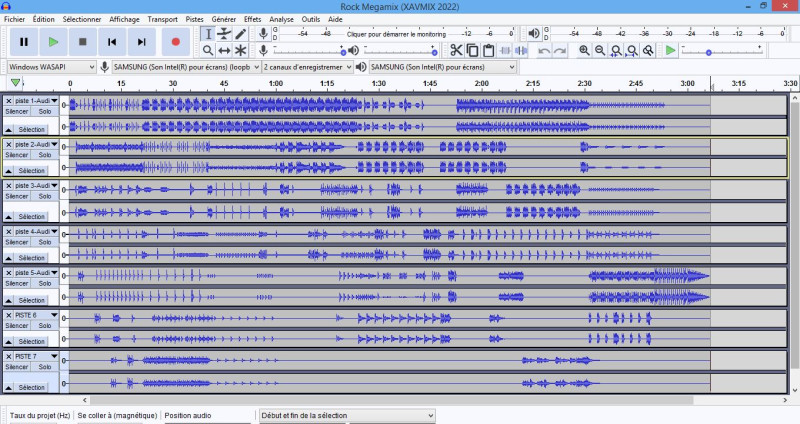Expand the recording channels dropdown
Screen dimensions: 800x424
tap(307, 67)
